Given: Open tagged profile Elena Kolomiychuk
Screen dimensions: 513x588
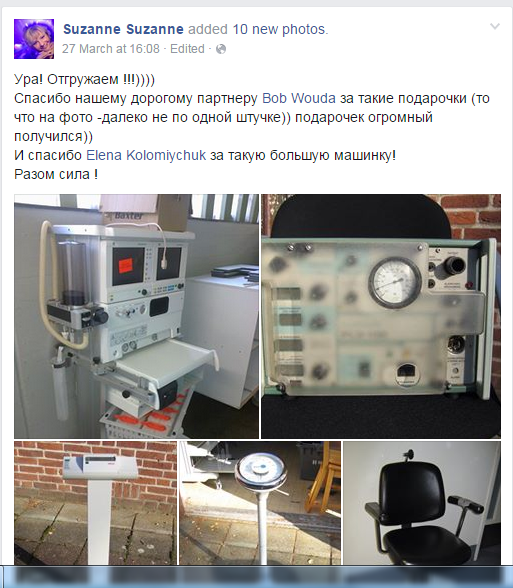Looking at the screenshot, I should [x=146, y=155].
